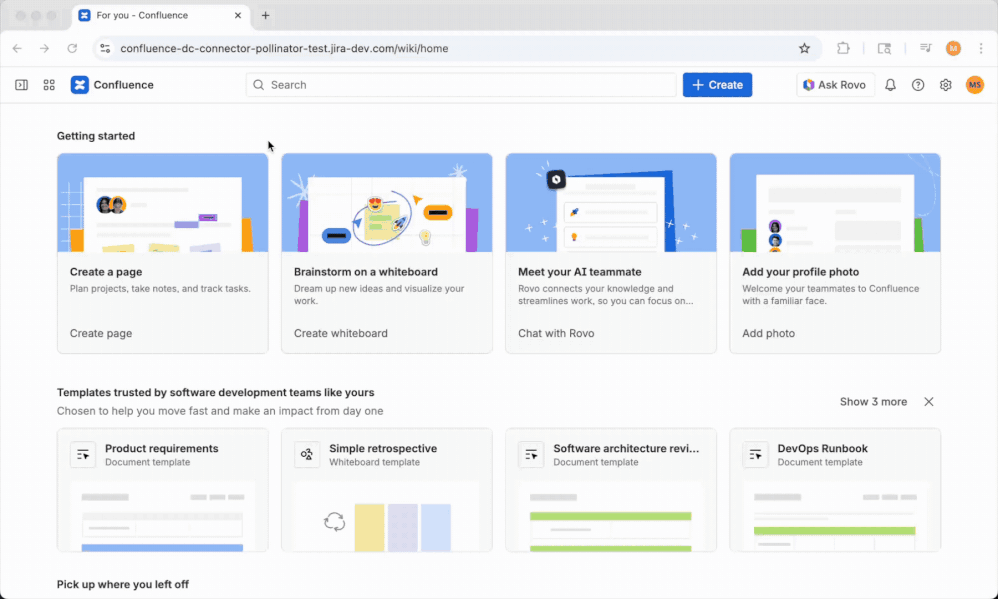Click the Product requirements template preview
The width and height of the screenshot is (998, 599).
163,516
